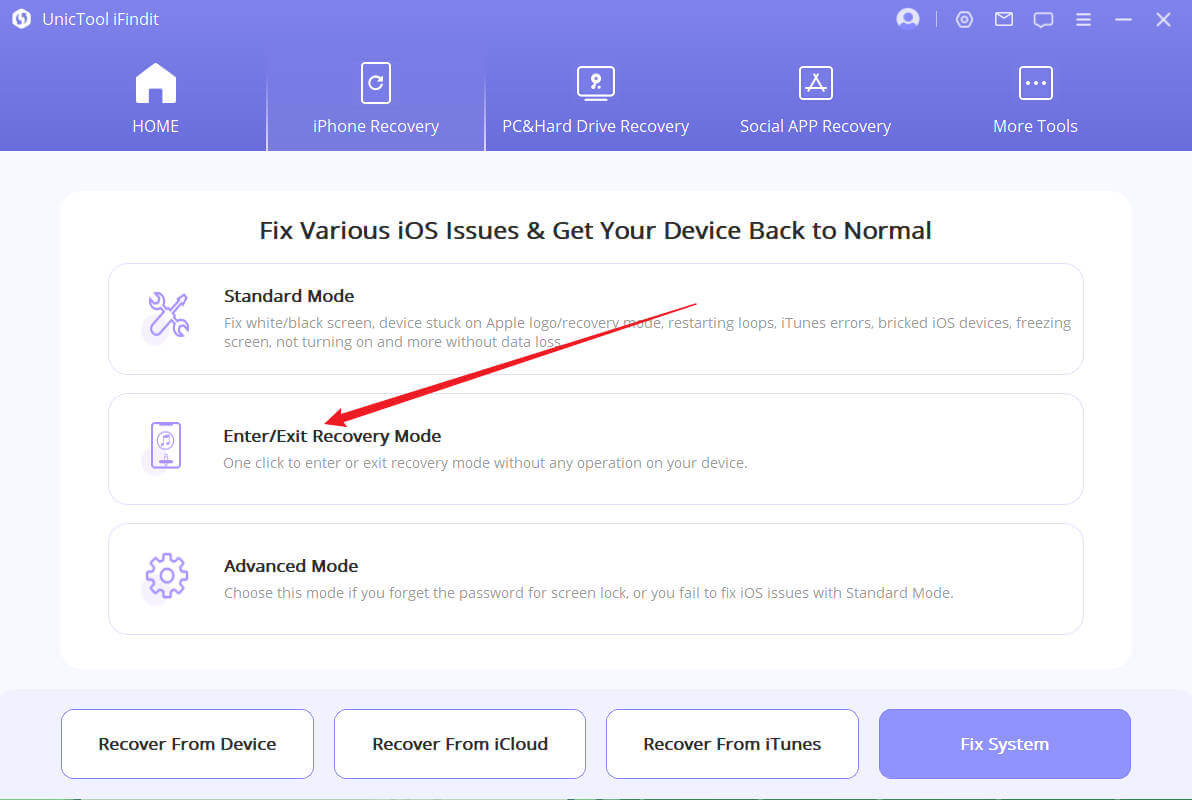The height and width of the screenshot is (800, 1192).
Task: Select Enter/Exit Recovery Mode option title
Action: point(332,436)
